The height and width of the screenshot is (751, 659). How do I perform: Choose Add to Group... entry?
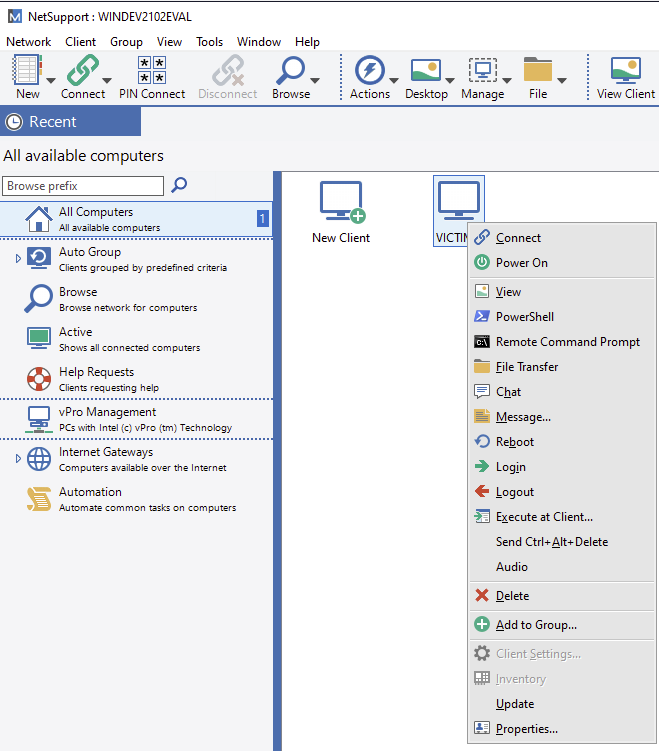click(x=562, y=625)
